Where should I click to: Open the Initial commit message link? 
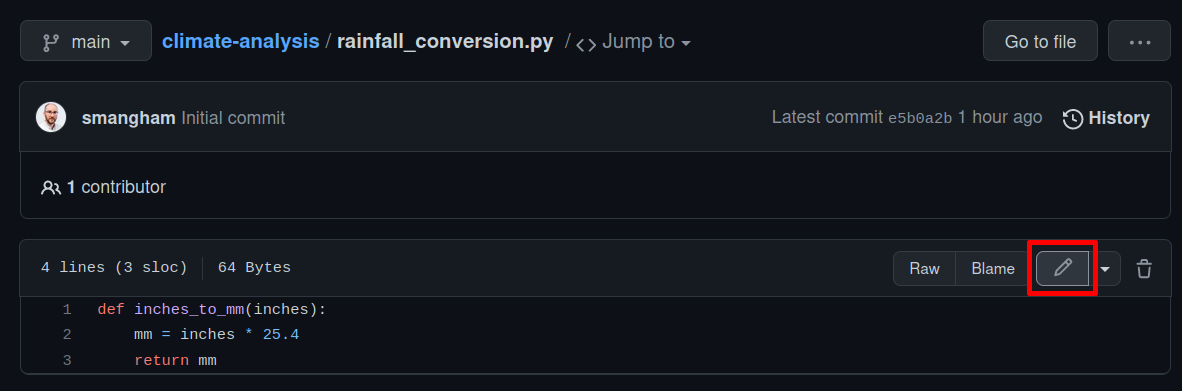(x=233, y=118)
